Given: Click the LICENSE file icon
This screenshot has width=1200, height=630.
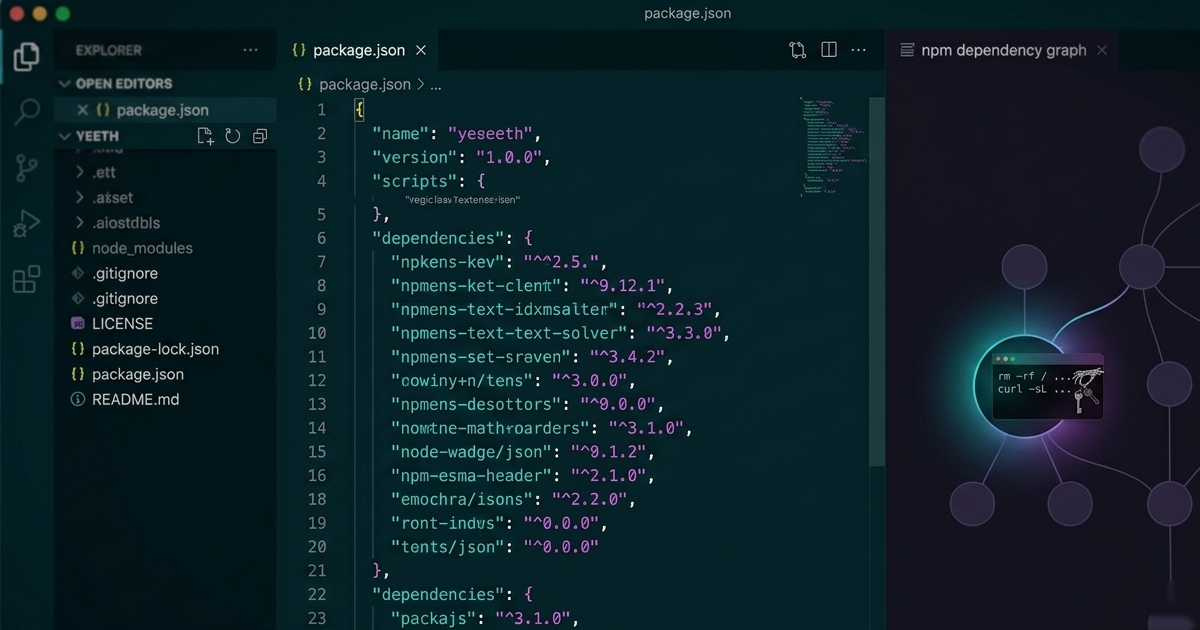Looking at the screenshot, I should coord(78,324).
